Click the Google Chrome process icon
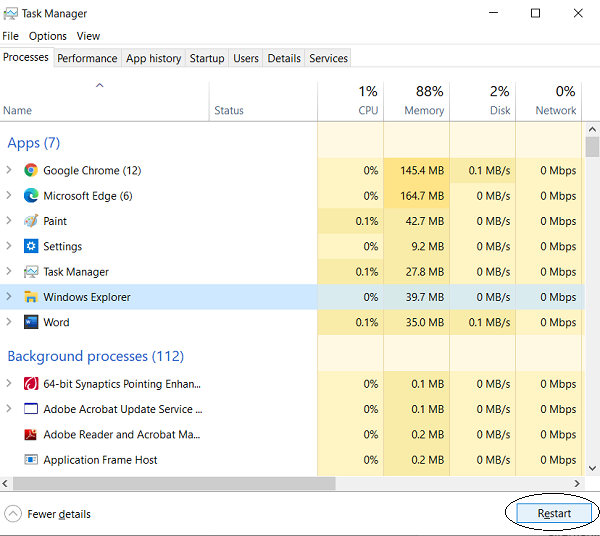Screen dimensions: 600x536 pyautogui.click(x=31, y=171)
